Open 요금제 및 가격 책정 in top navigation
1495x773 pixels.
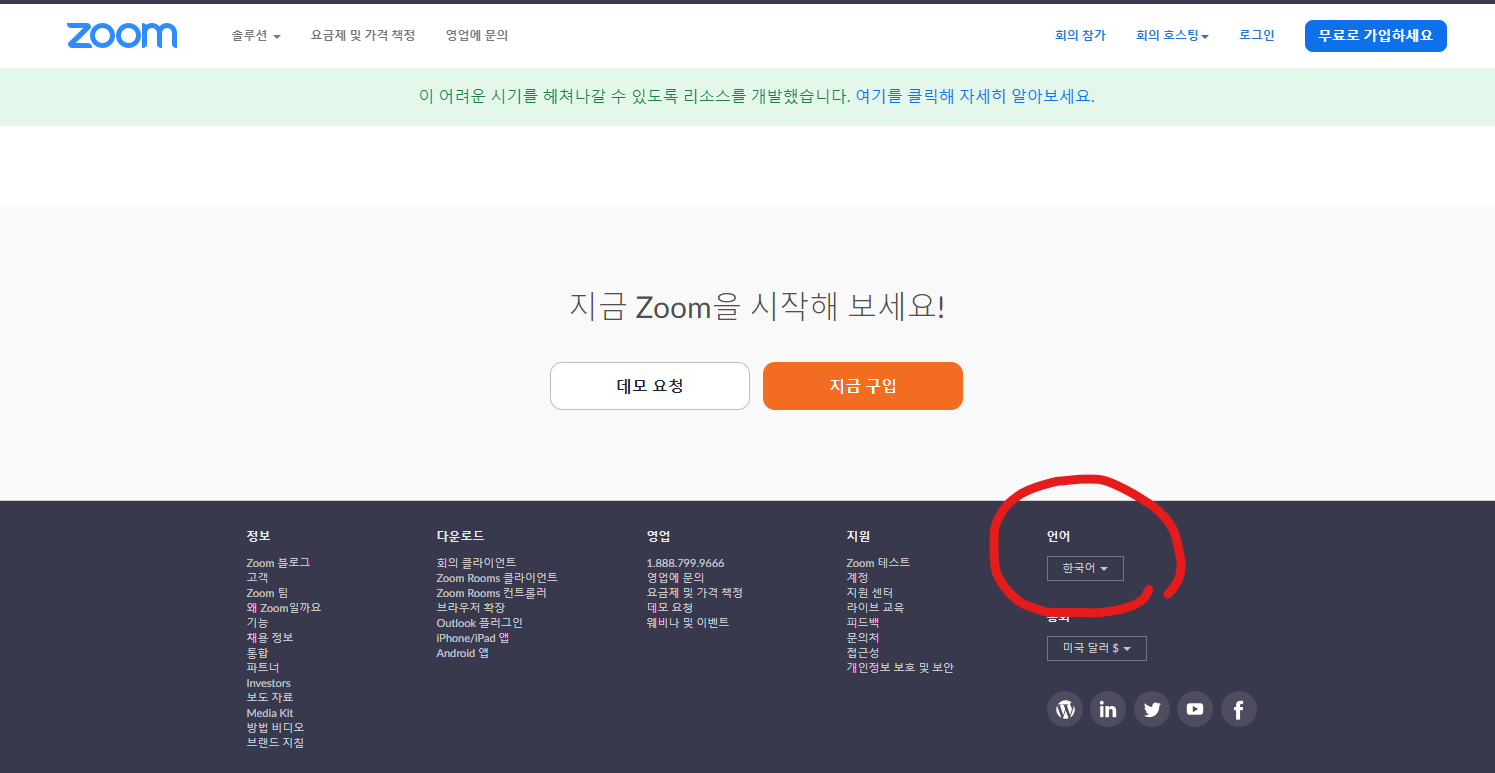[x=363, y=35]
